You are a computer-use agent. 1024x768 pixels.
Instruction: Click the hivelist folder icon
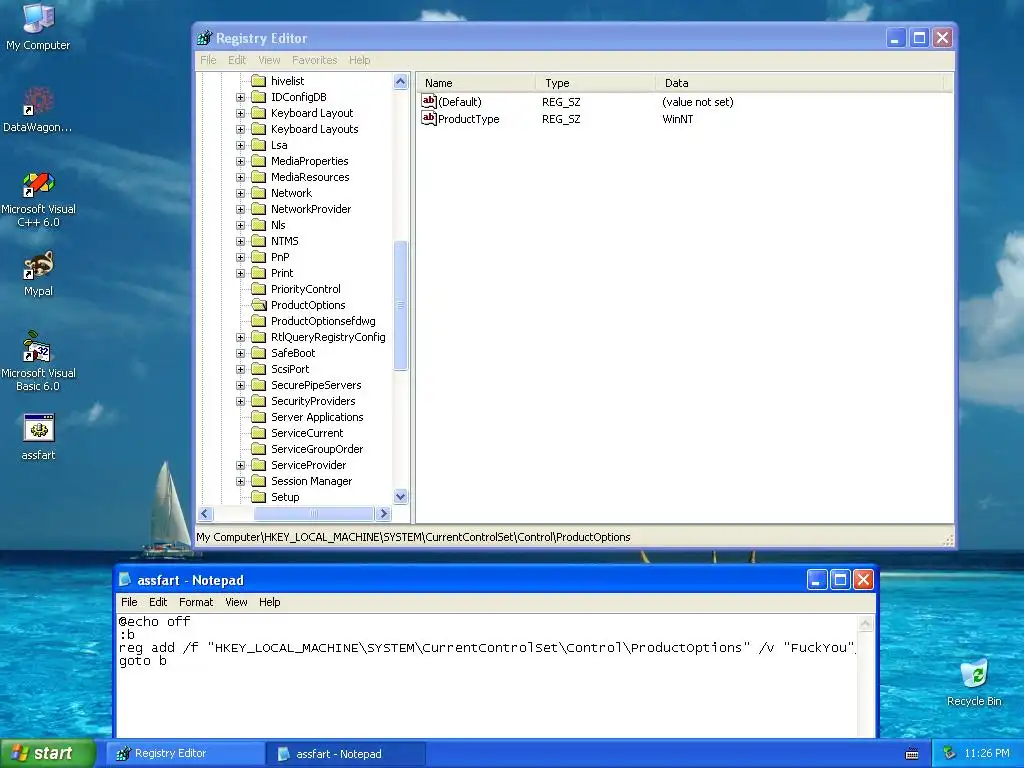[x=259, y=81]
